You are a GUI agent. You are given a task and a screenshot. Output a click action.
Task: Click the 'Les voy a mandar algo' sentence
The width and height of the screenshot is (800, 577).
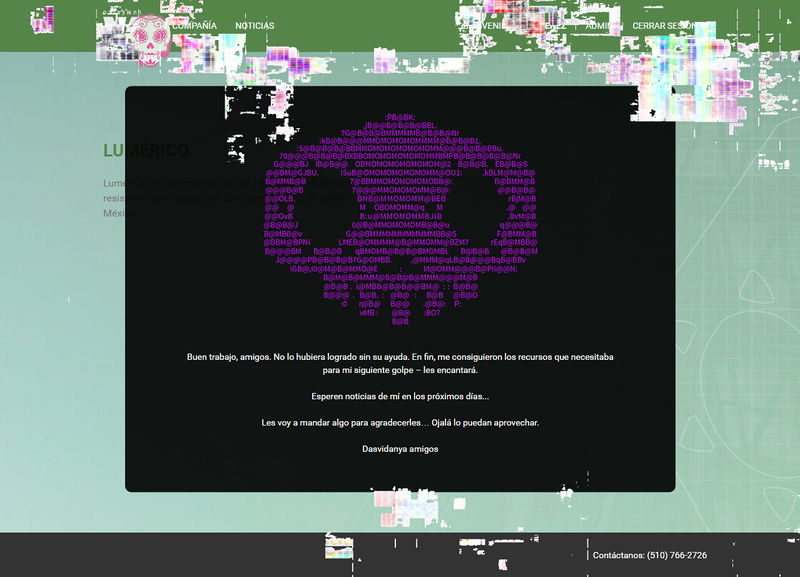tap(400, 423)
